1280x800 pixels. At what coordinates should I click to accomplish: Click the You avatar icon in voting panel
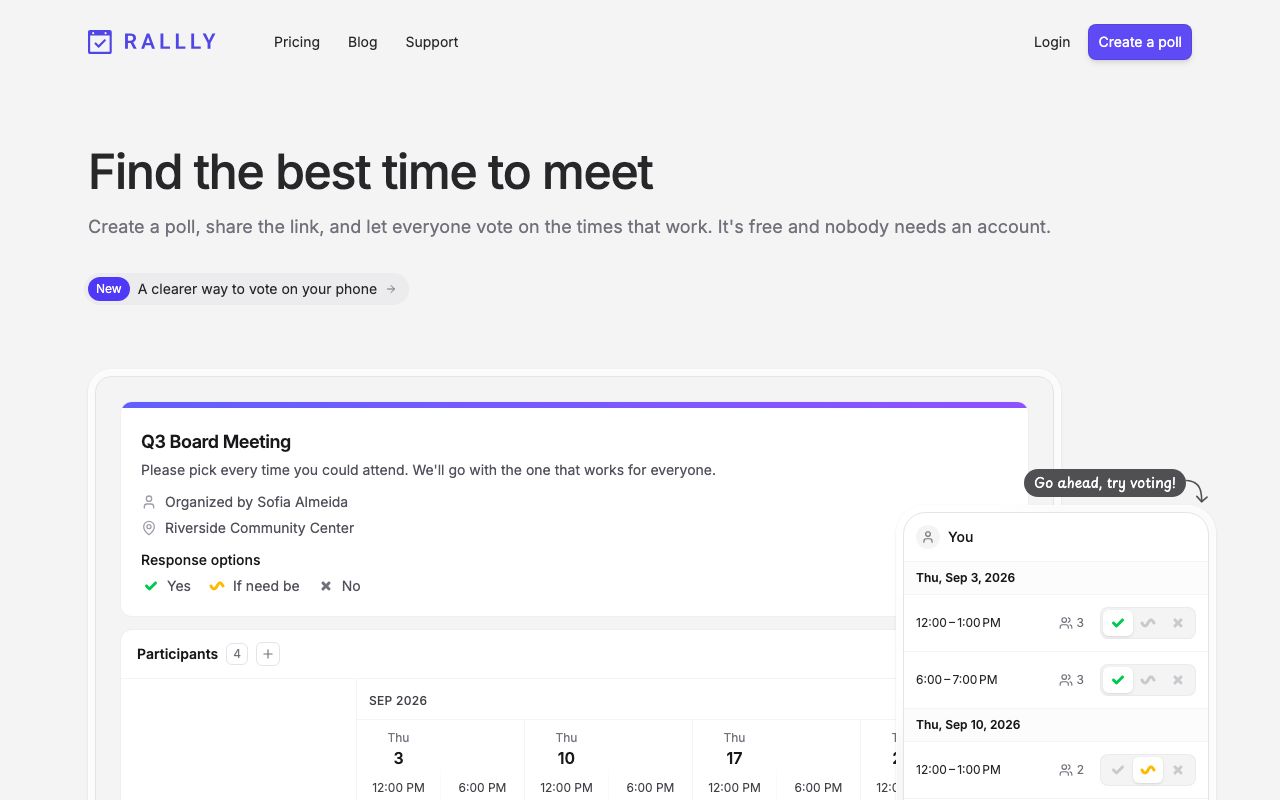pyautogui.click(x=928, y=537)
